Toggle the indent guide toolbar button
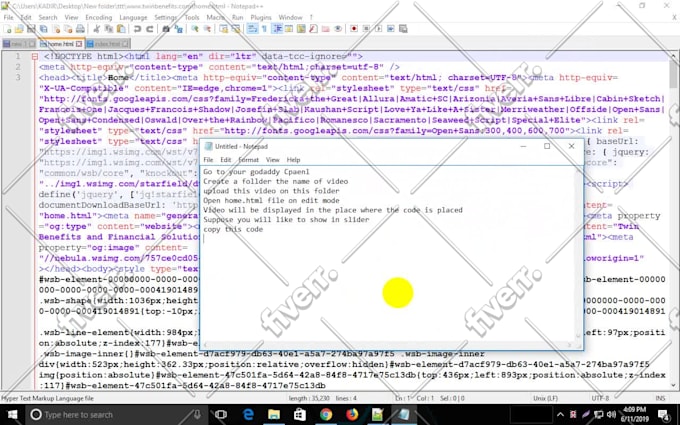The image size is (680, 425). click(x=277, y=29)
